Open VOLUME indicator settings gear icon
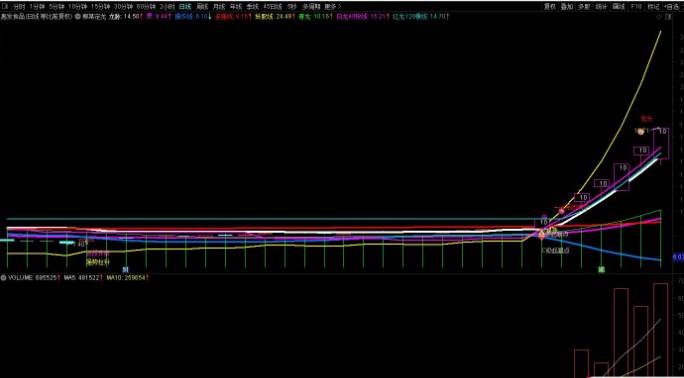The width and height of the screenshot is (684, 378). tap(3, 277)
